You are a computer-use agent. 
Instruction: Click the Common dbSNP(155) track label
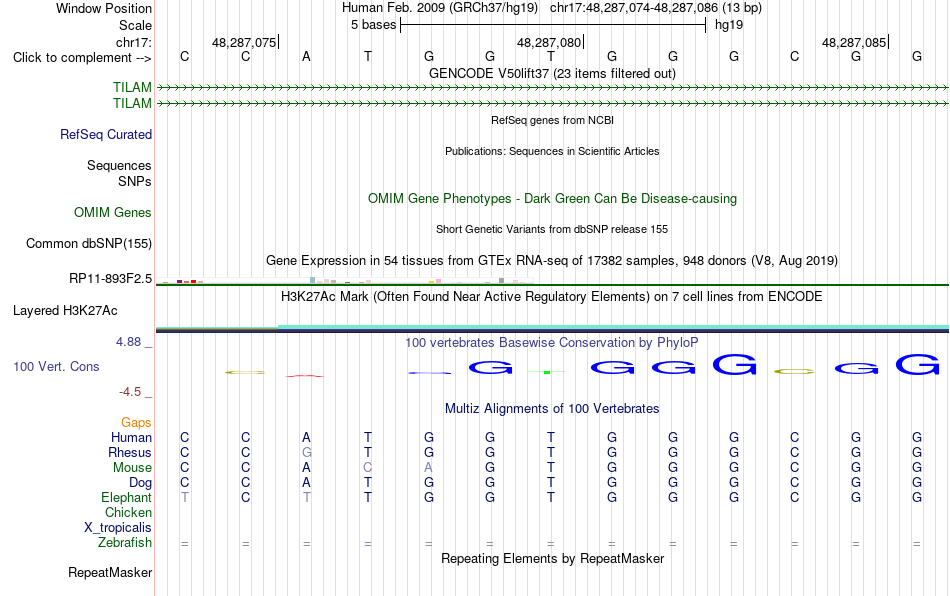(89, 243)
